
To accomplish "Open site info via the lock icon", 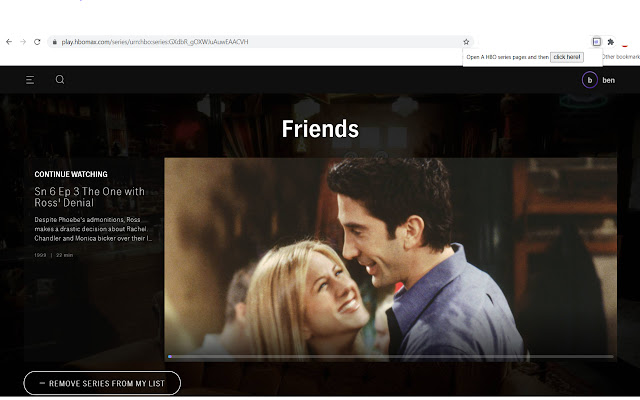I will click(54, 42).
